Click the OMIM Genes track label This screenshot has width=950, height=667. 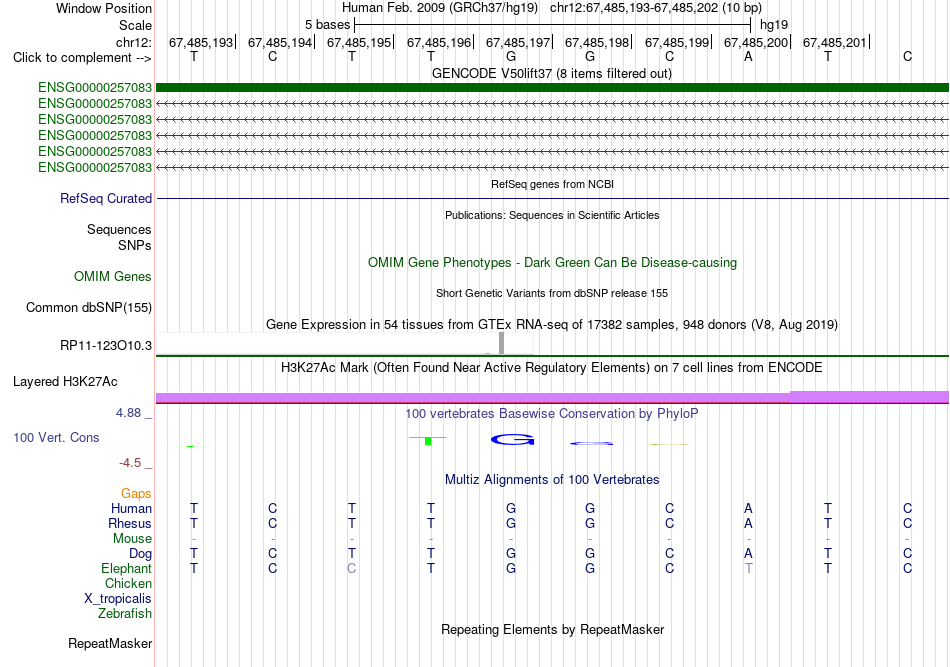click(113, 276)
